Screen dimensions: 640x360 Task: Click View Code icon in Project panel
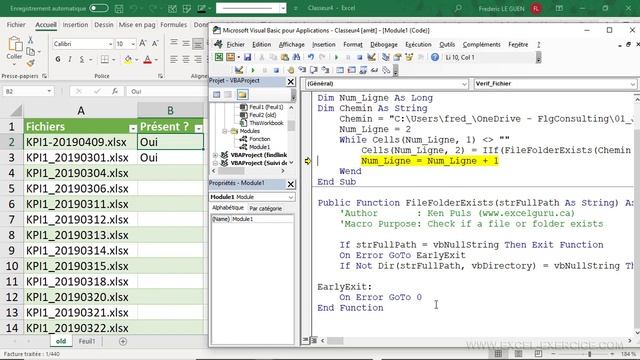[216, 95]
